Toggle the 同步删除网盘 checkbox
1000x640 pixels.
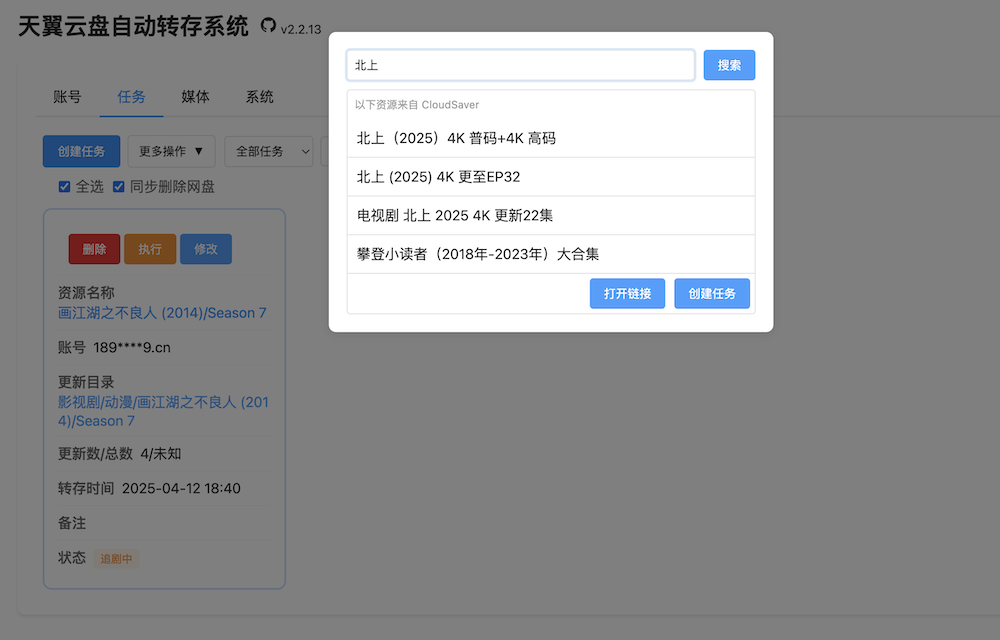pos(119,186)
